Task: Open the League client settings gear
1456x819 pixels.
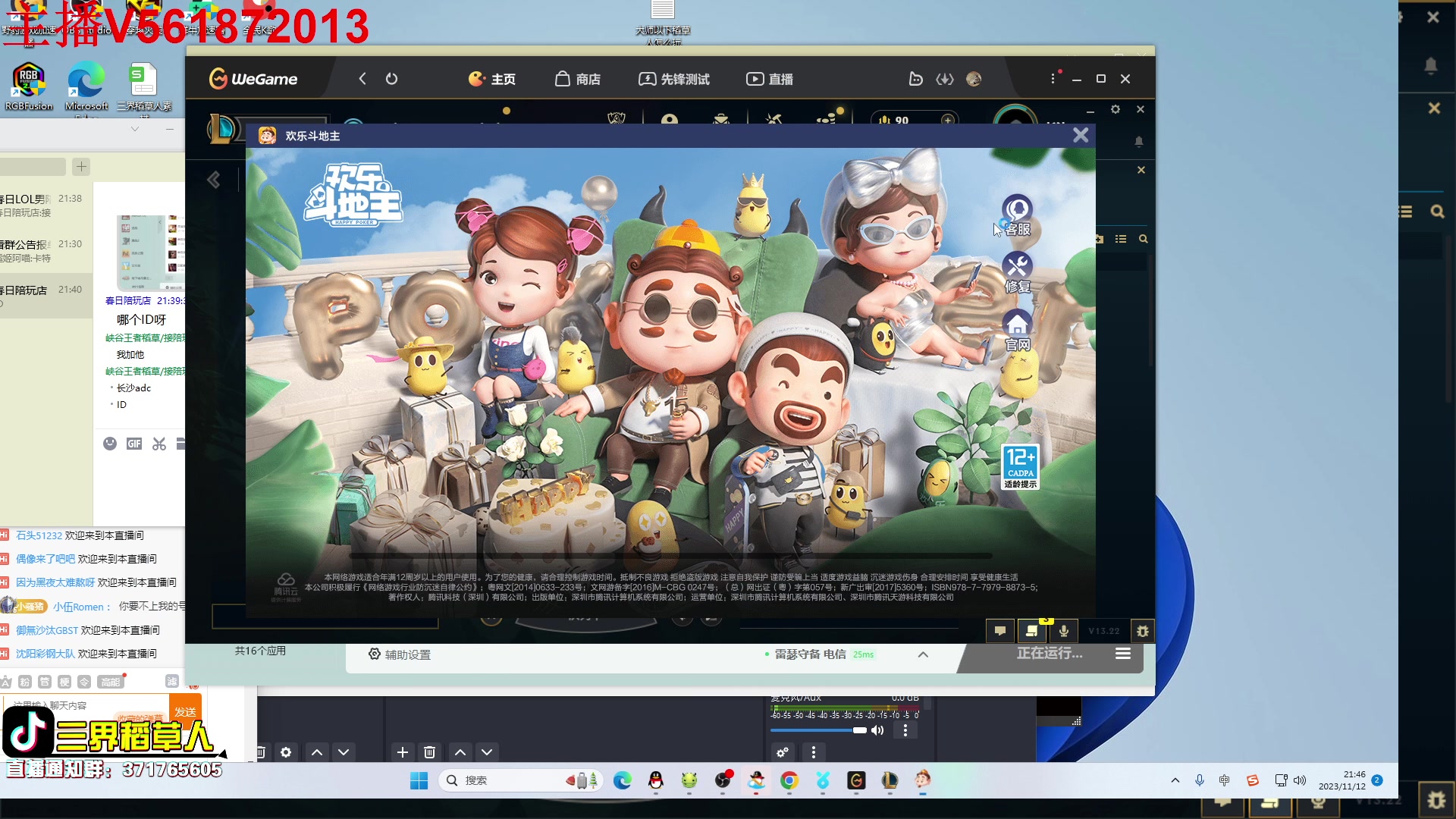Action: coord(1116,109)
